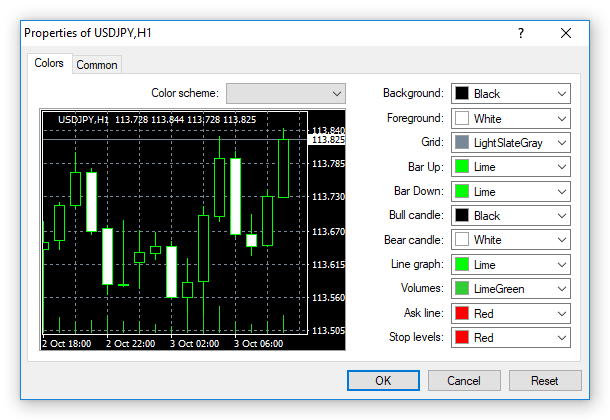Viewport: 610px width, 420px height.
Task: Click the 'Properties of USDJPY,H1' title
Action: [88, 33]
